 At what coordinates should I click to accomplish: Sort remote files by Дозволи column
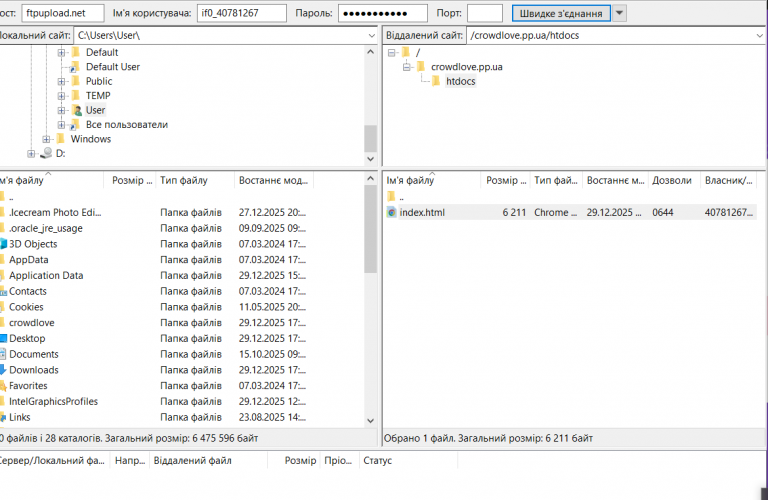674,181
